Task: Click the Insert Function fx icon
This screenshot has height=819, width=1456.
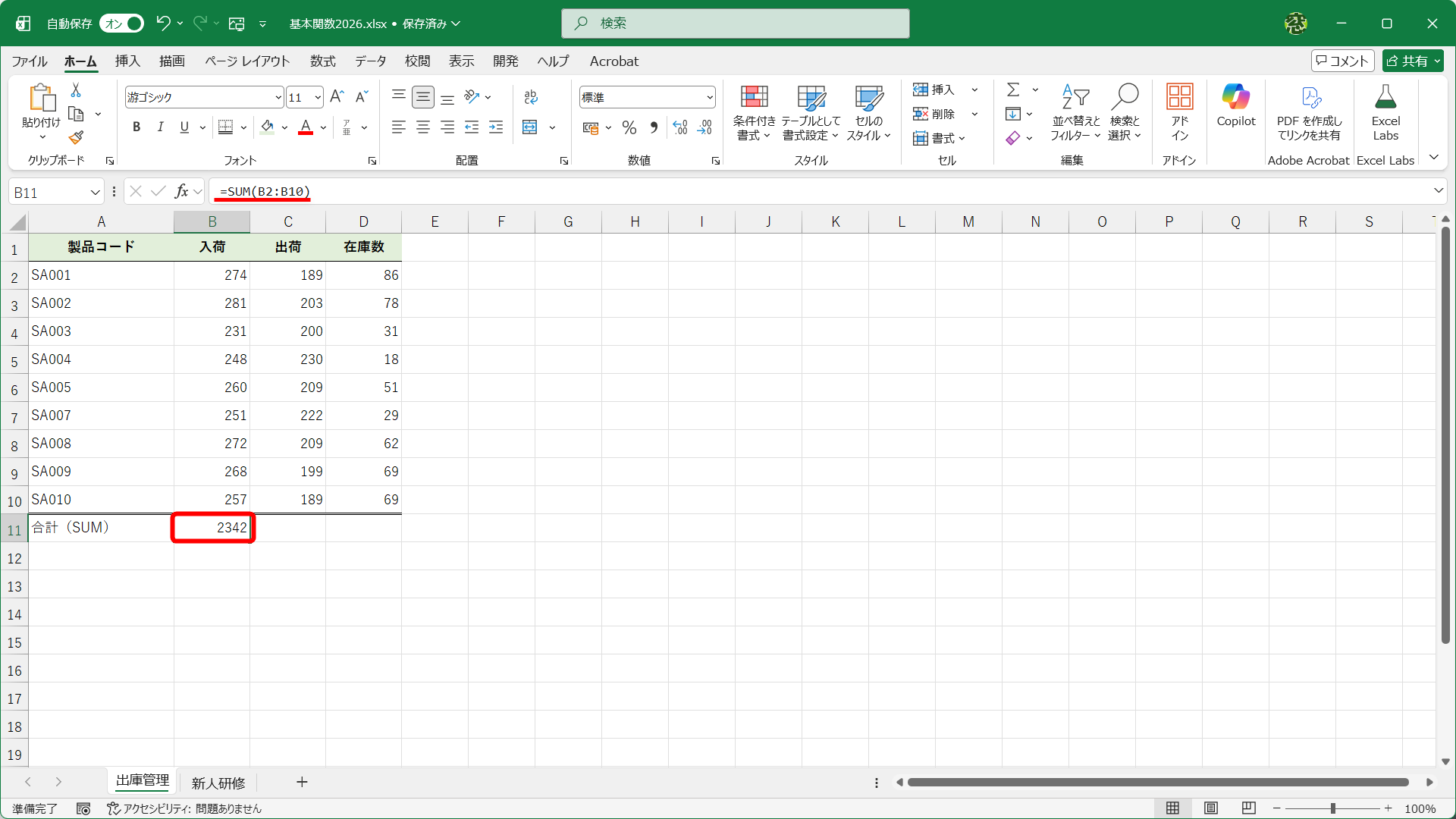Action: click(181, 192)
